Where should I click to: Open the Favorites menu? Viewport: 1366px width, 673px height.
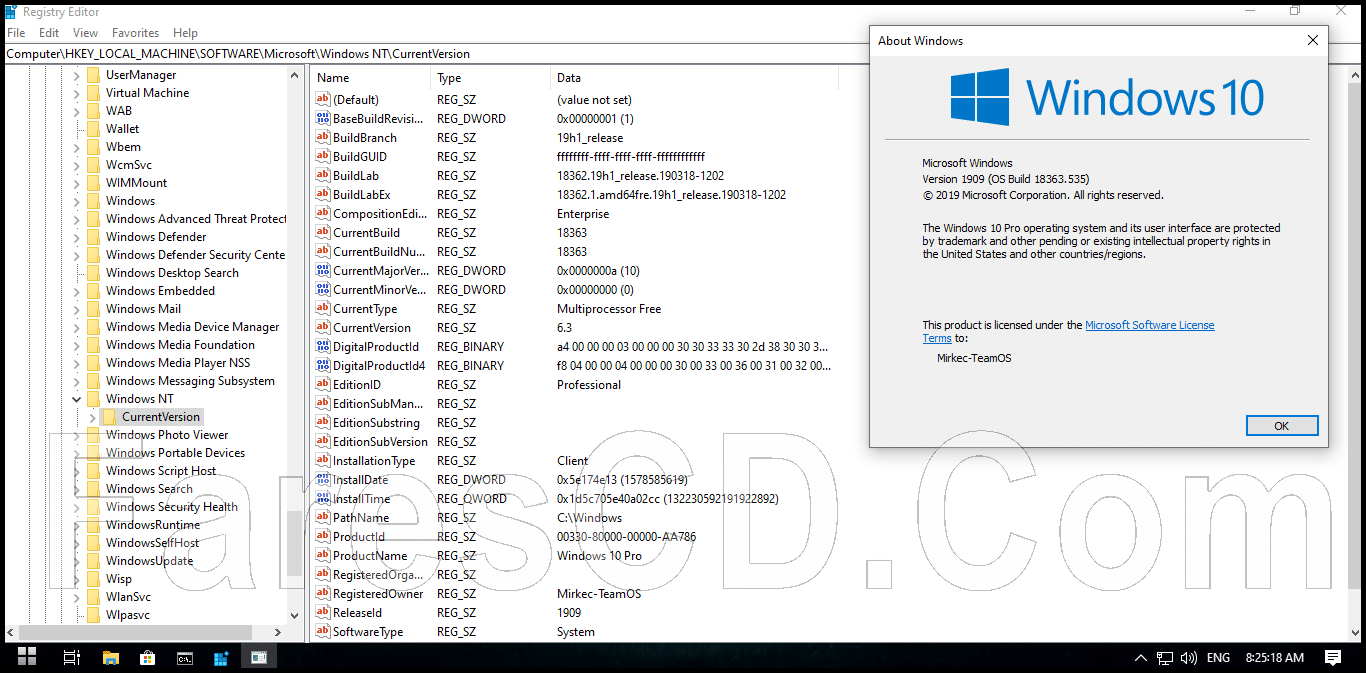point(136,33)
